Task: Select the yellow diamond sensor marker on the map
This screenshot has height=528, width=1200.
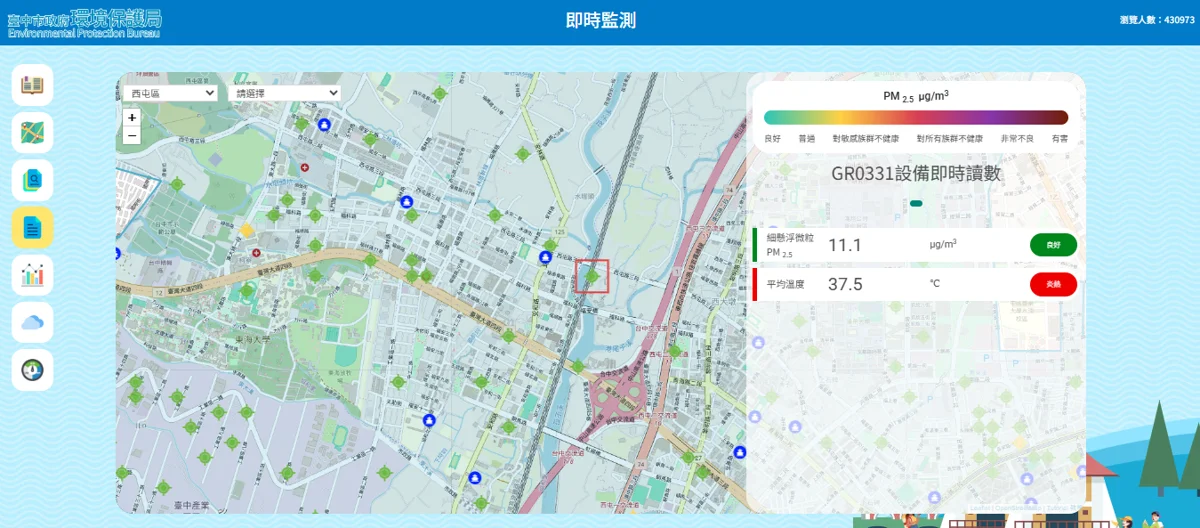Action: click(x=247, y=230)
